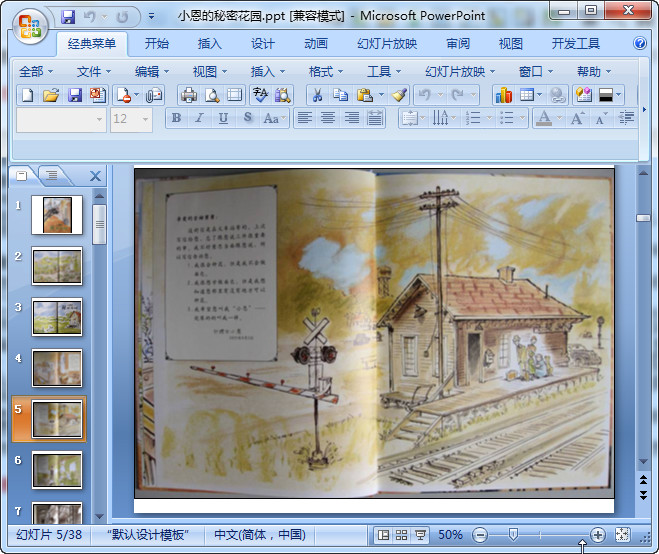Increase font size with the larger A

[x=577, y=118]
